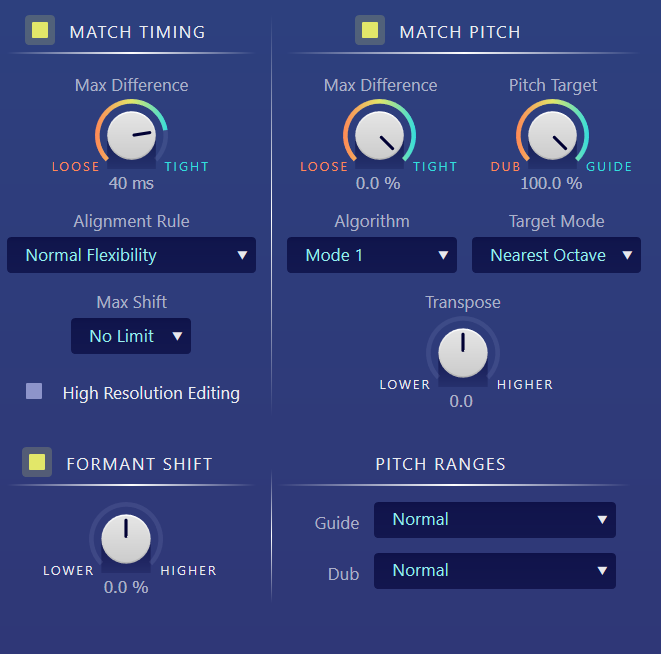Open the Target Mode Nearest Octave dropdown

pyautogui.click(x=556, y=255)
